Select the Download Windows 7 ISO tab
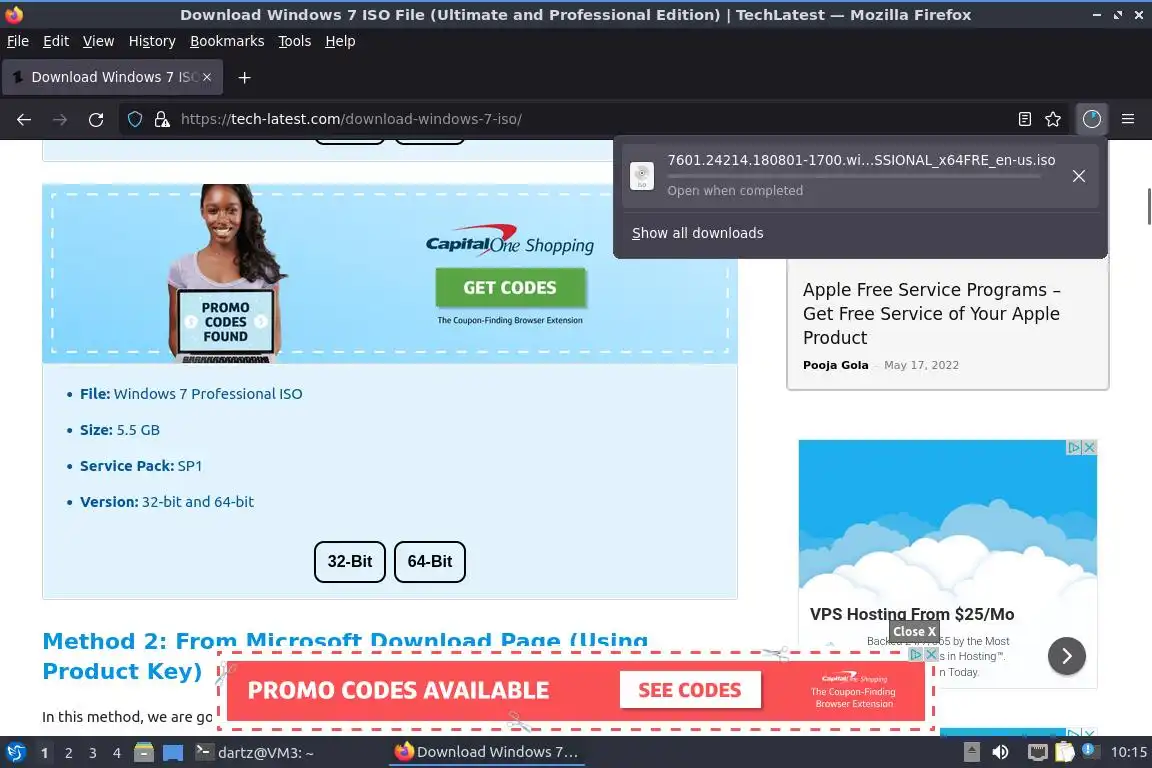Viewport: 1152px width, 768px height. 112,77
